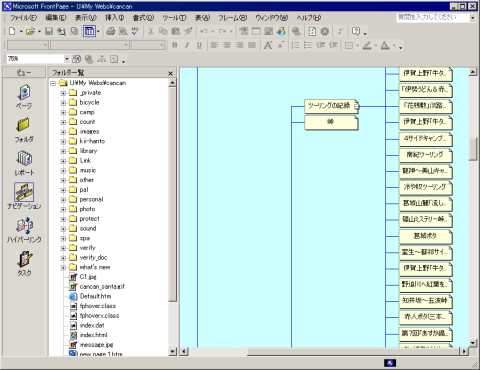Expand the photo folder
Image resolution: width=480 pixels, height=370 pixels.
[63, 209]
